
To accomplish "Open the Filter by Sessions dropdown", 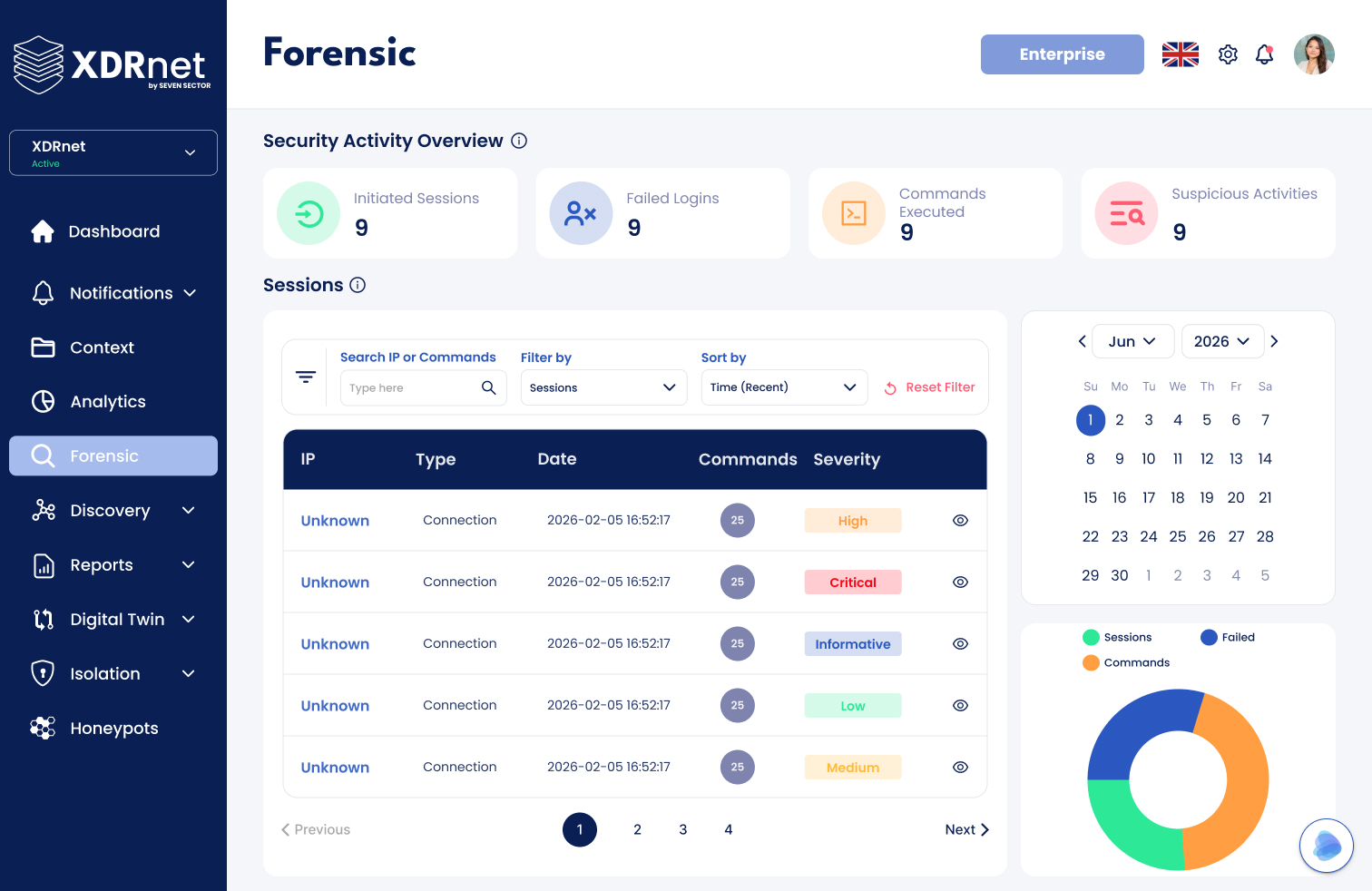I will point(603,387).
